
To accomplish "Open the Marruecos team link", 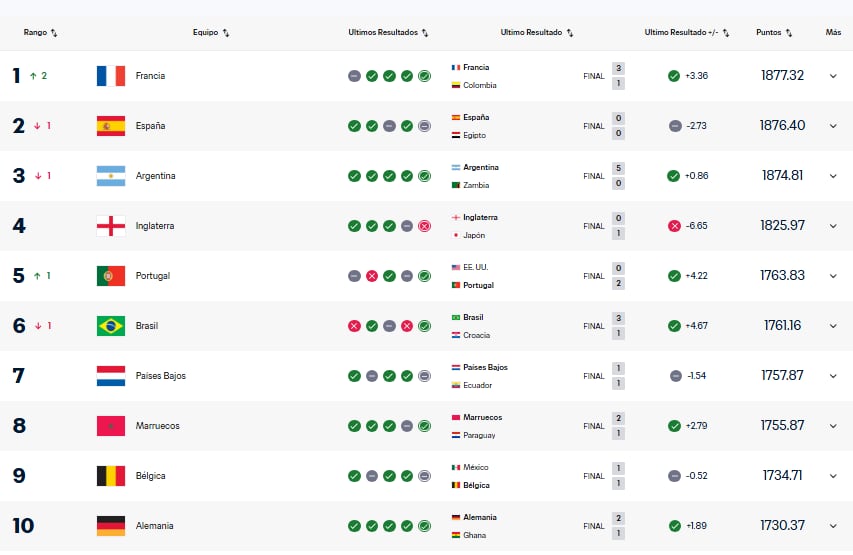I will [157, 426].
